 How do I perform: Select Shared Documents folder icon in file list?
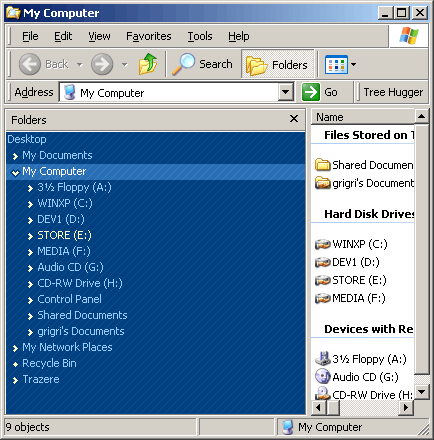click(x=322, y=165)
